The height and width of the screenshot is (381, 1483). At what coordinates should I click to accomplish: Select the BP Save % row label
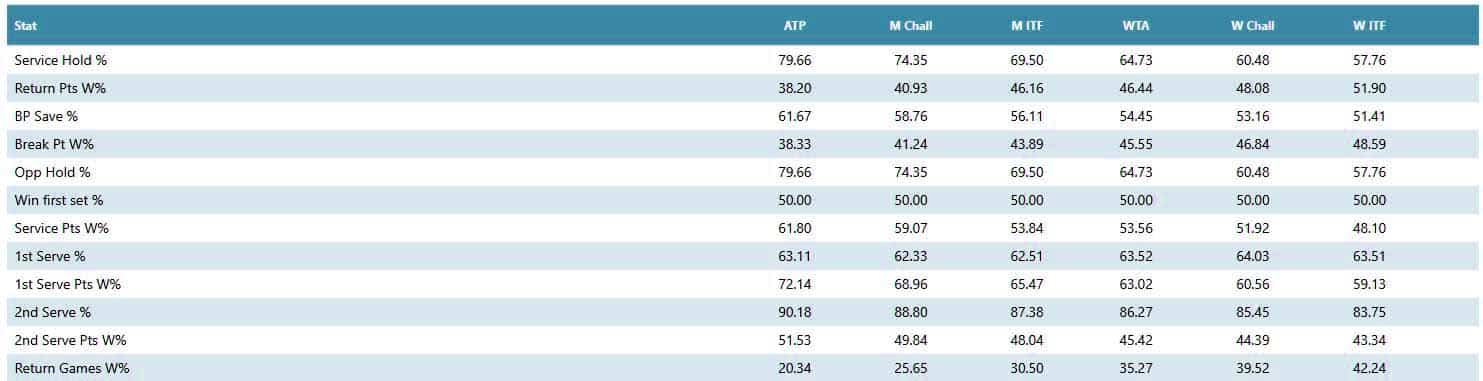(x=46, y=116)
